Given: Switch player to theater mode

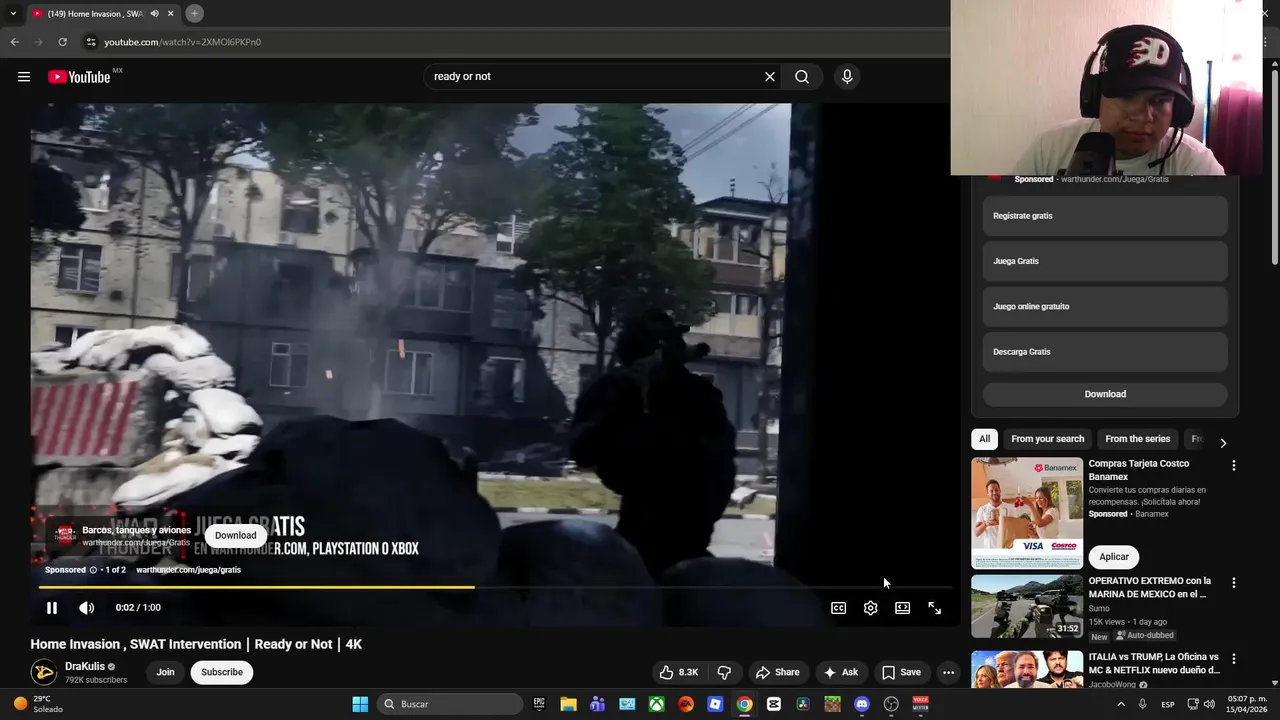Looking at the screenshot, I should (903, 608).
